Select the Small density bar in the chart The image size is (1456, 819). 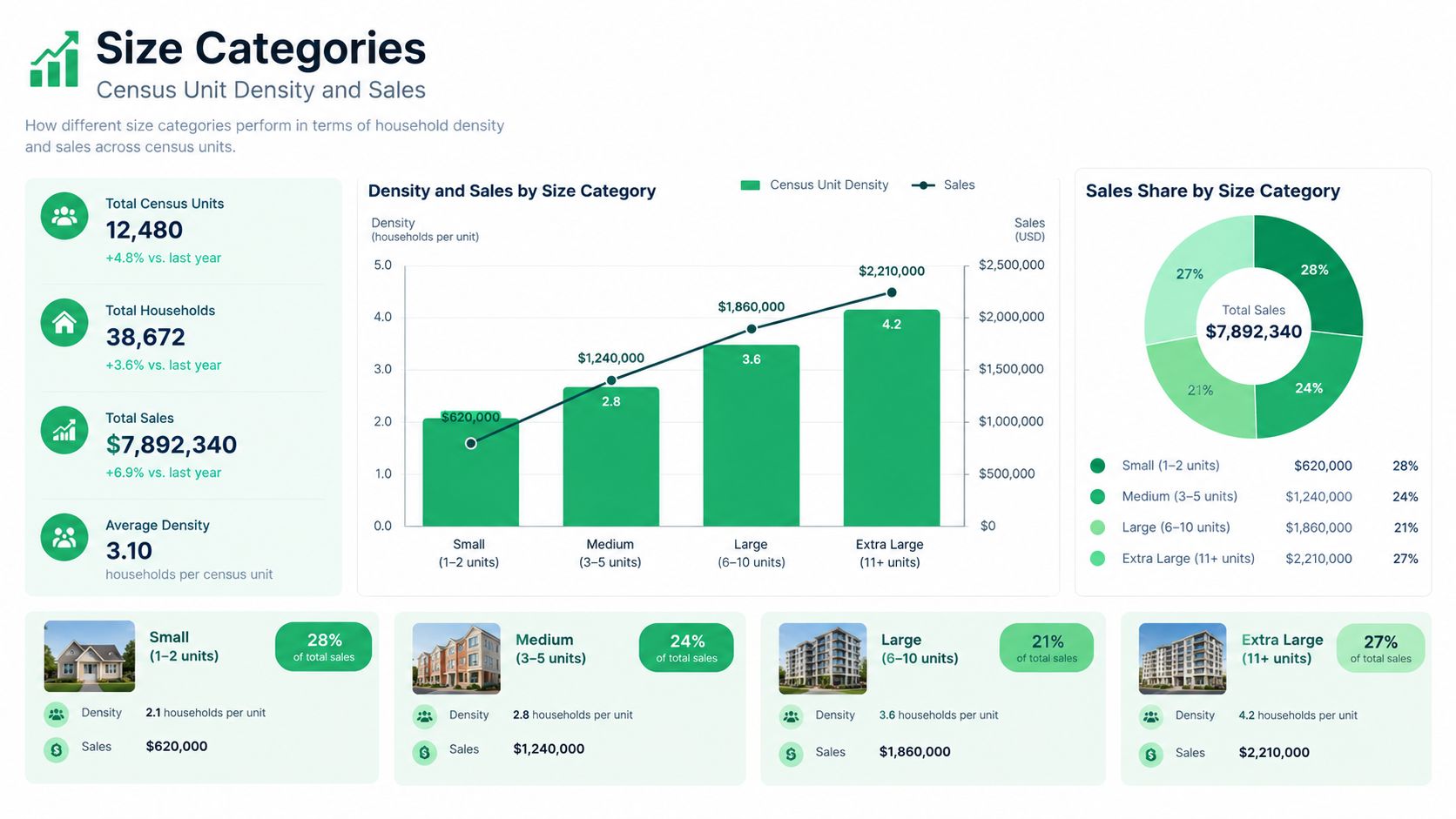471,473
